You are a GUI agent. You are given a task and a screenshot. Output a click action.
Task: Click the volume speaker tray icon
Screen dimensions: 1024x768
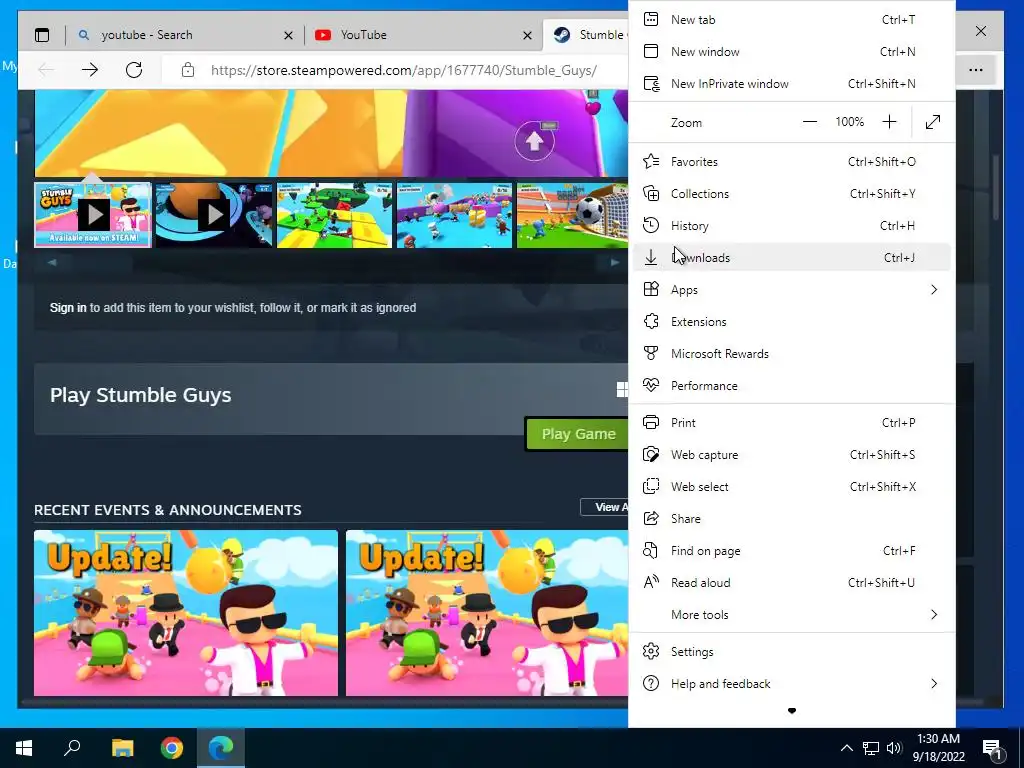click(894, 748)
